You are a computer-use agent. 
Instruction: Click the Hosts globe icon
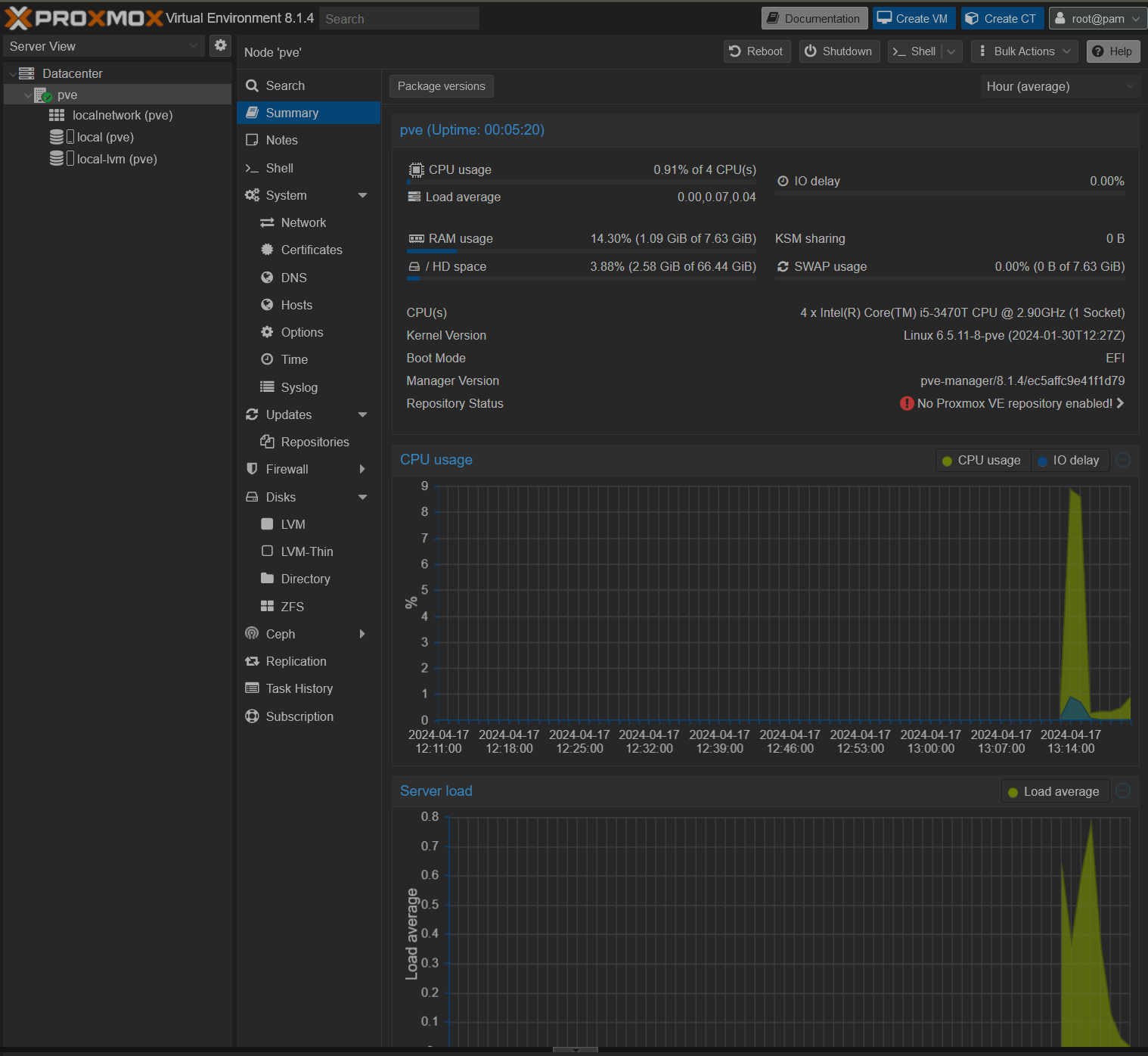pos(267,305)
